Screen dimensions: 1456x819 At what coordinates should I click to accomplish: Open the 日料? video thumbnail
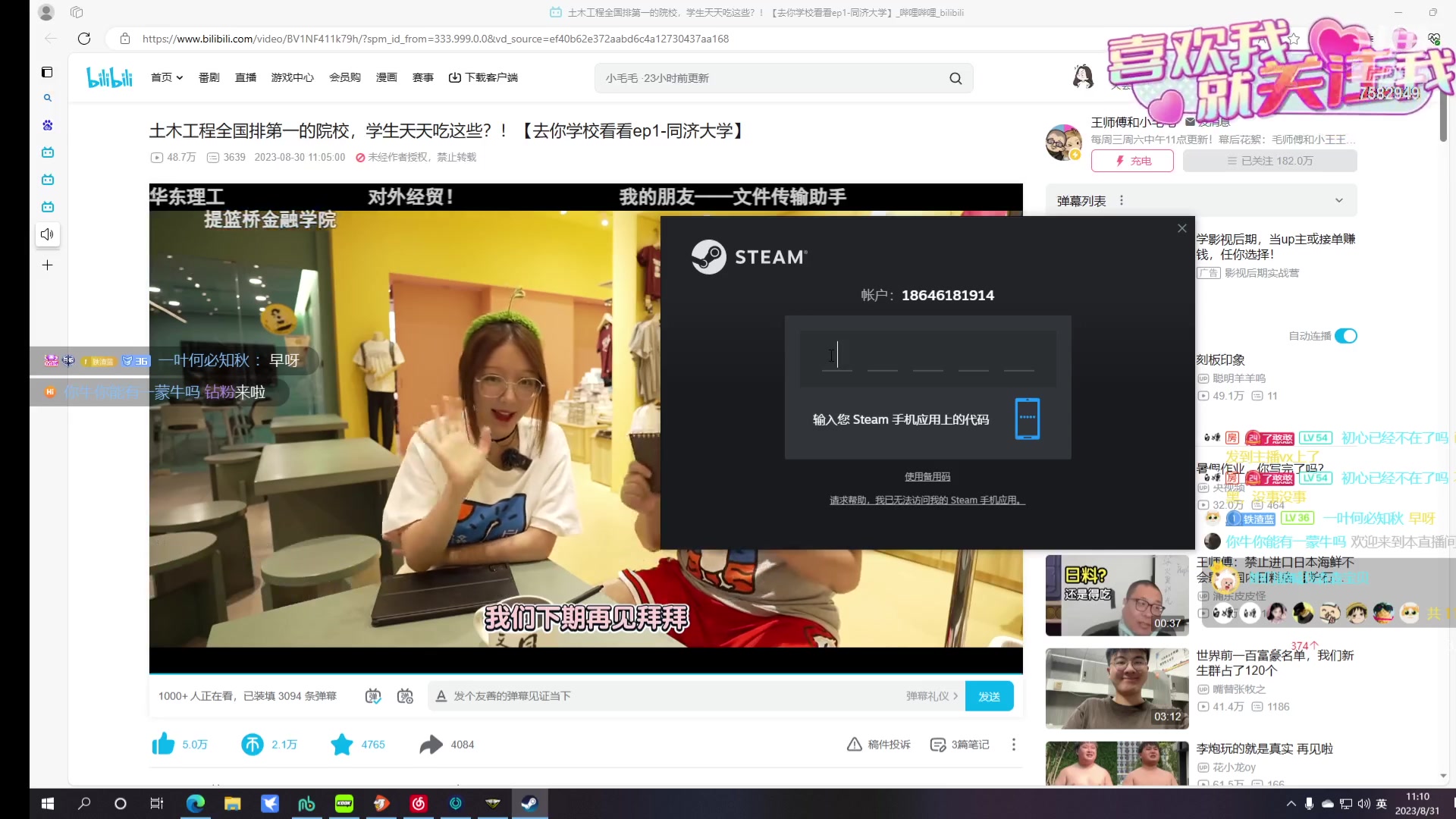click(x=1117, y=595)
